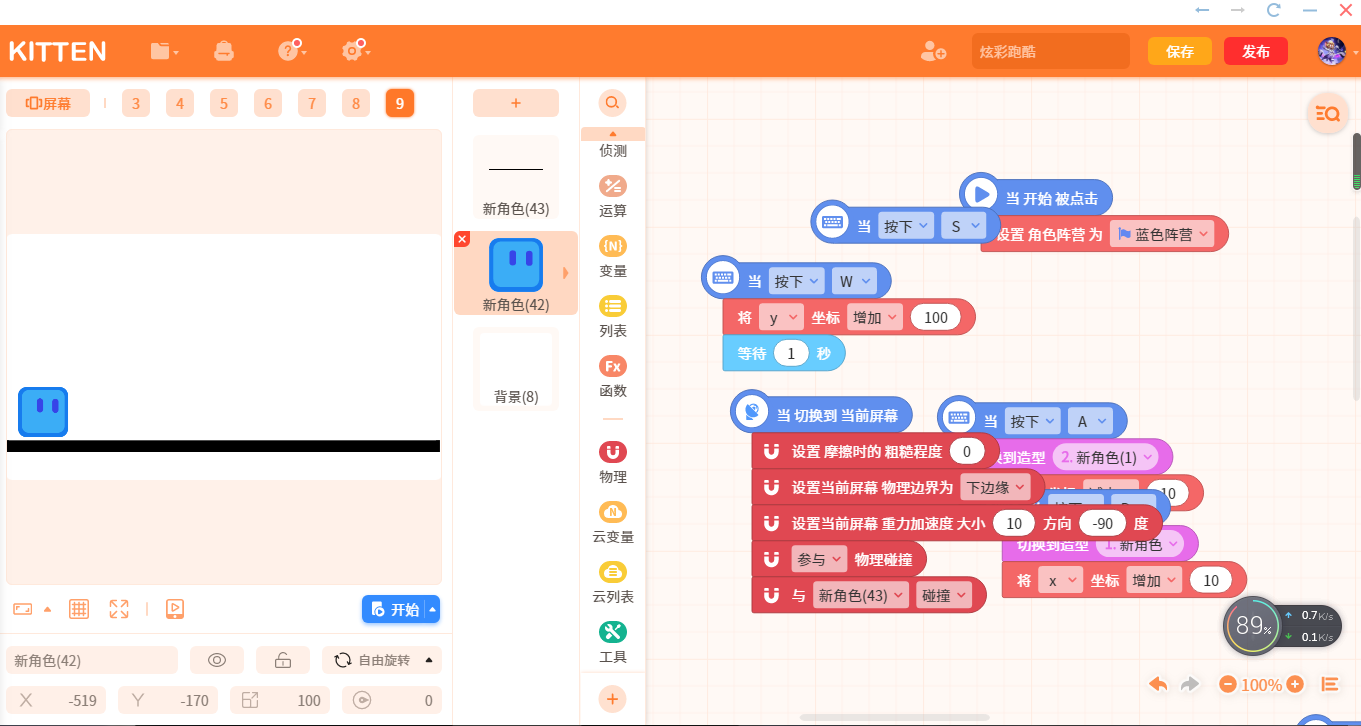This screenshot has width=1361, height=726.
Task: Click the X position field -519
Action: (58, 700)
